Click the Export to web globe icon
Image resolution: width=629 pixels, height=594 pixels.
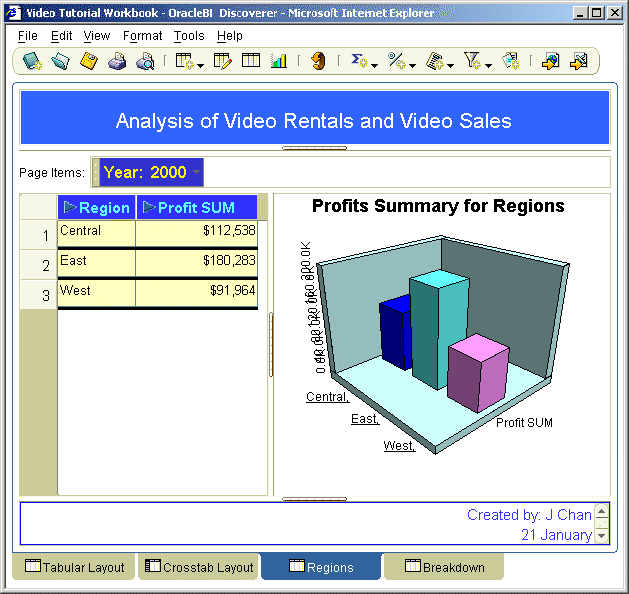click(x=550, y=61)
